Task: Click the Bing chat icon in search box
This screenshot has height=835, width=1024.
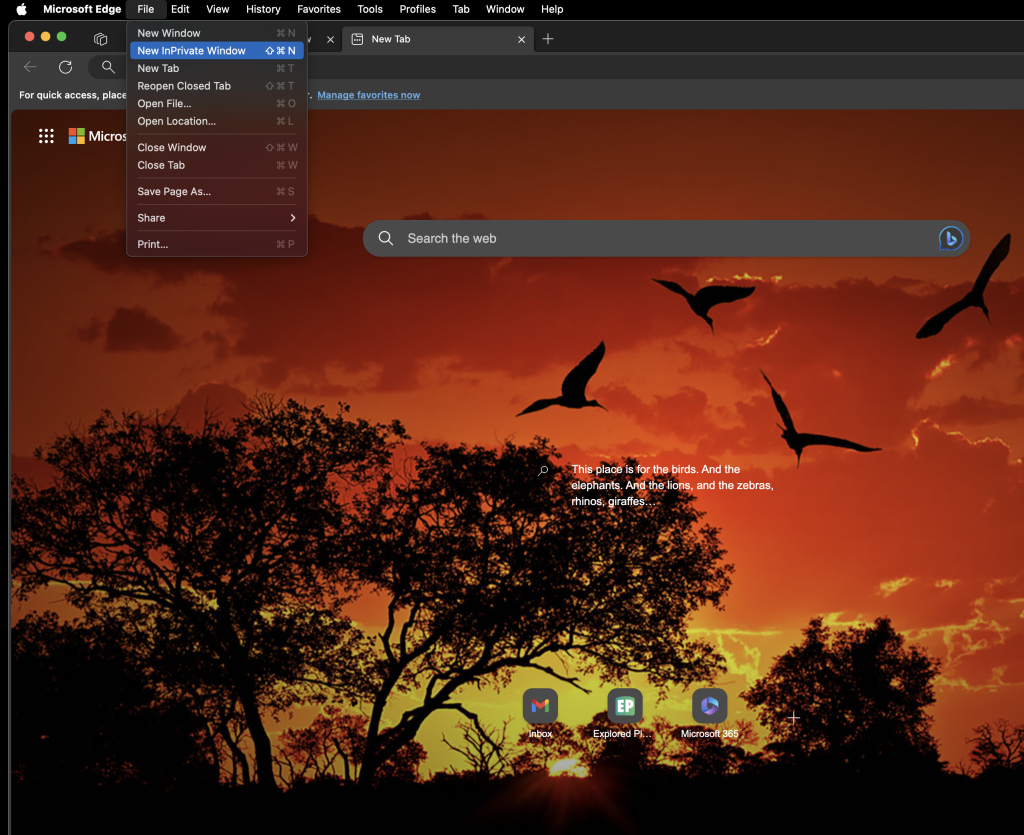Action: 949,239
